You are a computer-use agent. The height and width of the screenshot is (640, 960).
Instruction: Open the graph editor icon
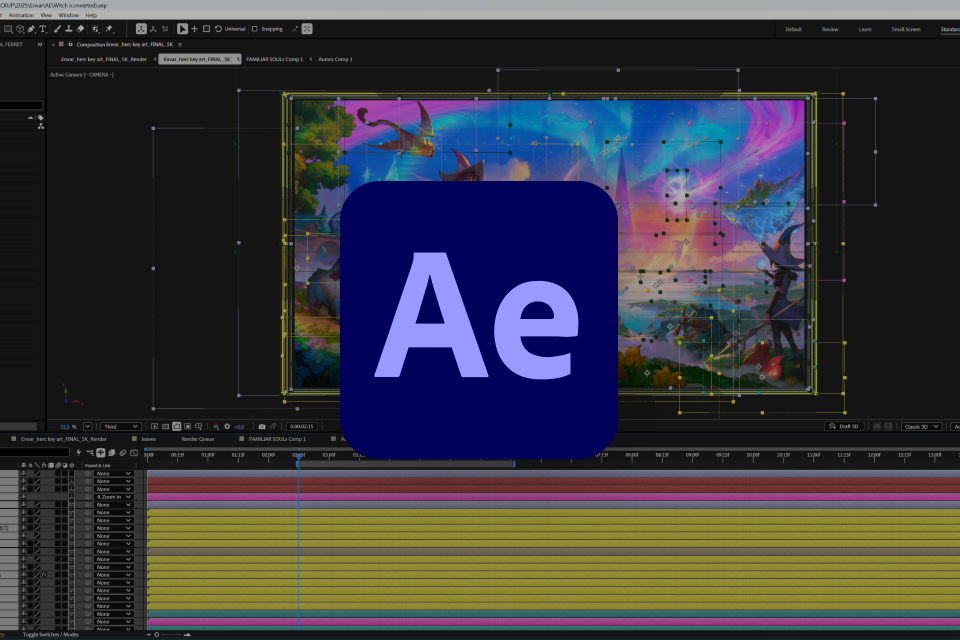(x=134, y=453)
